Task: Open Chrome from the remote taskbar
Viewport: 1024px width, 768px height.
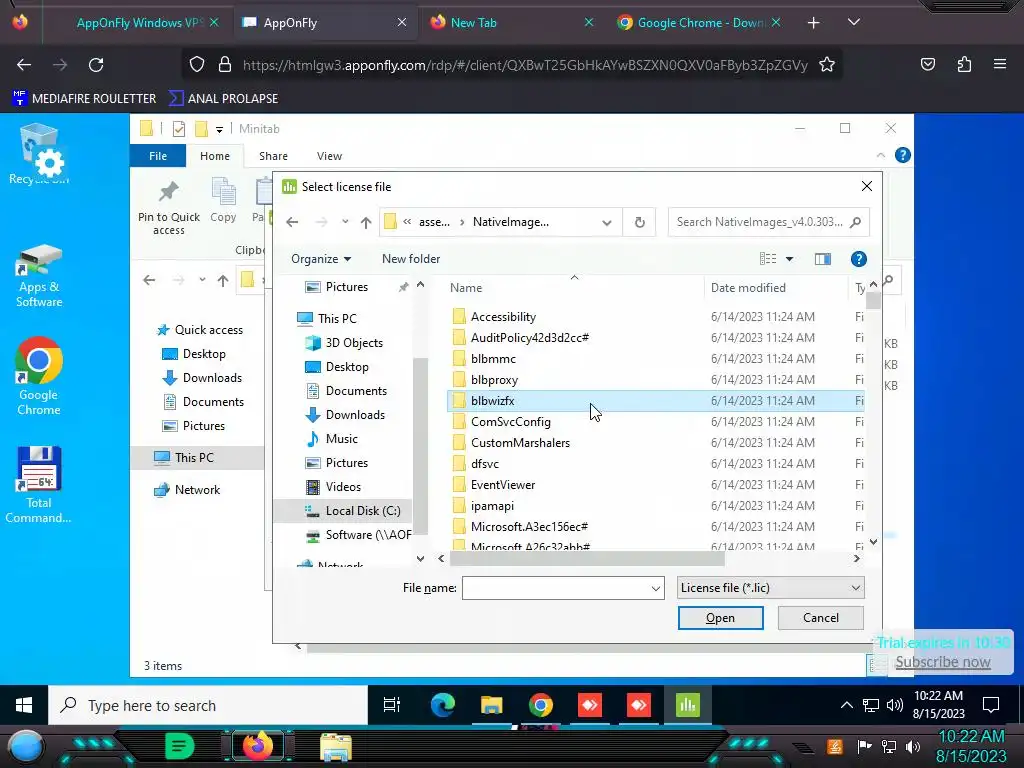Action: point(540,705)
